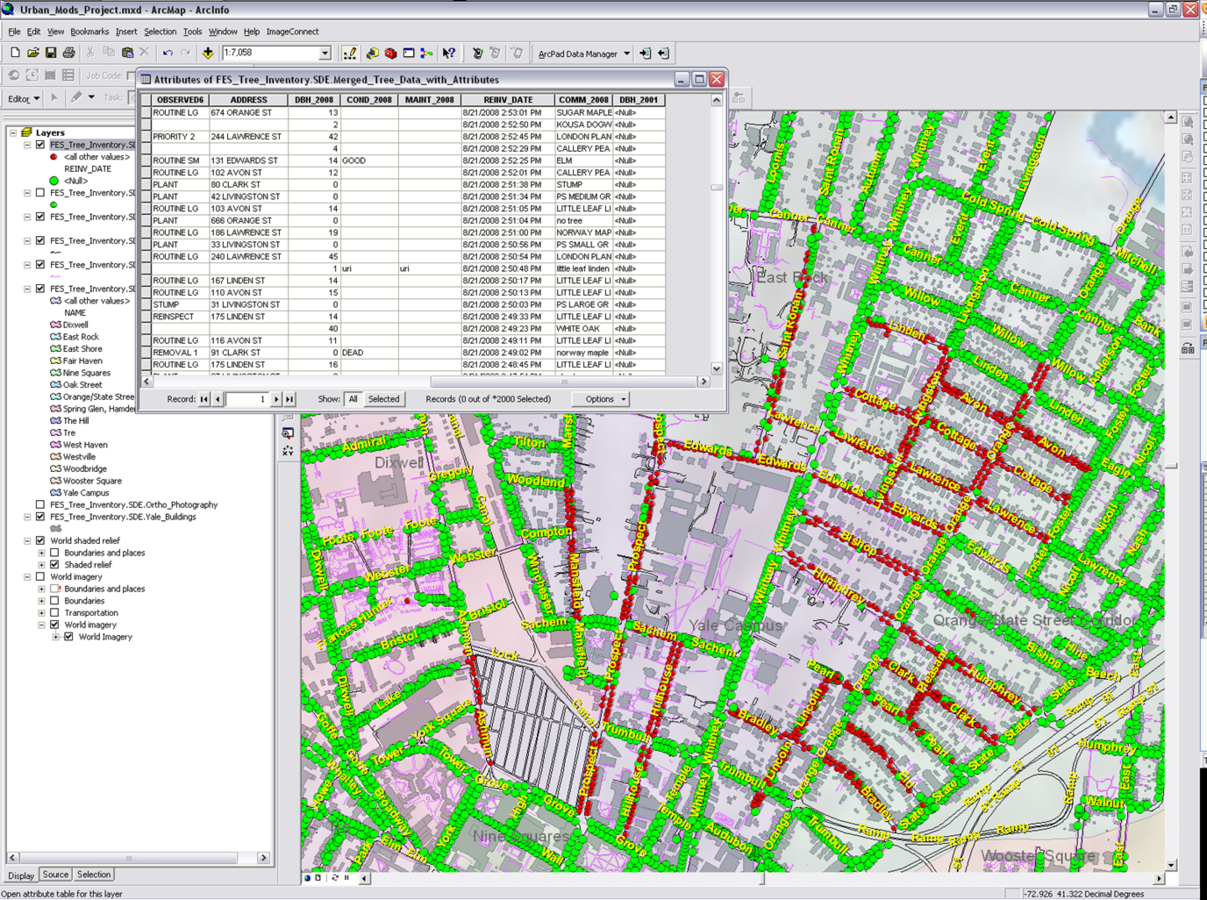This screenshot has height=900, width=1207.
Task: Sort by clicking ADDRESS column header
Action: (248, 100)
